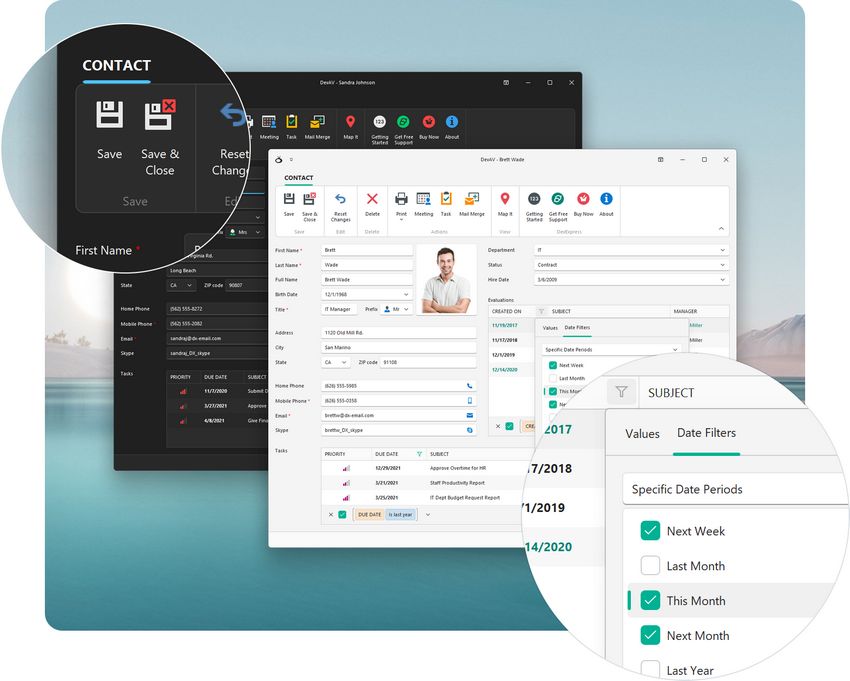Create a Meeting using the ribbon icon
Screen dimensions: 850x681
(x=423, y=200)
